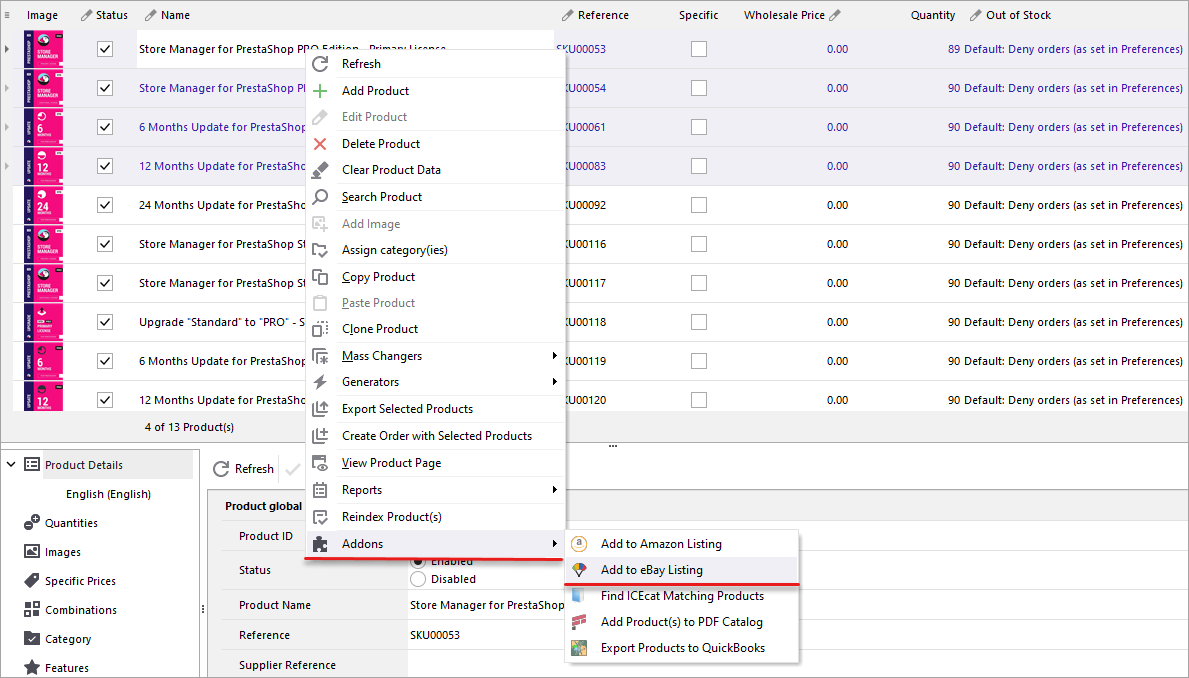Click the Clone Product icon
Viewport: 1189px width, 678px height.
point(320,329)
